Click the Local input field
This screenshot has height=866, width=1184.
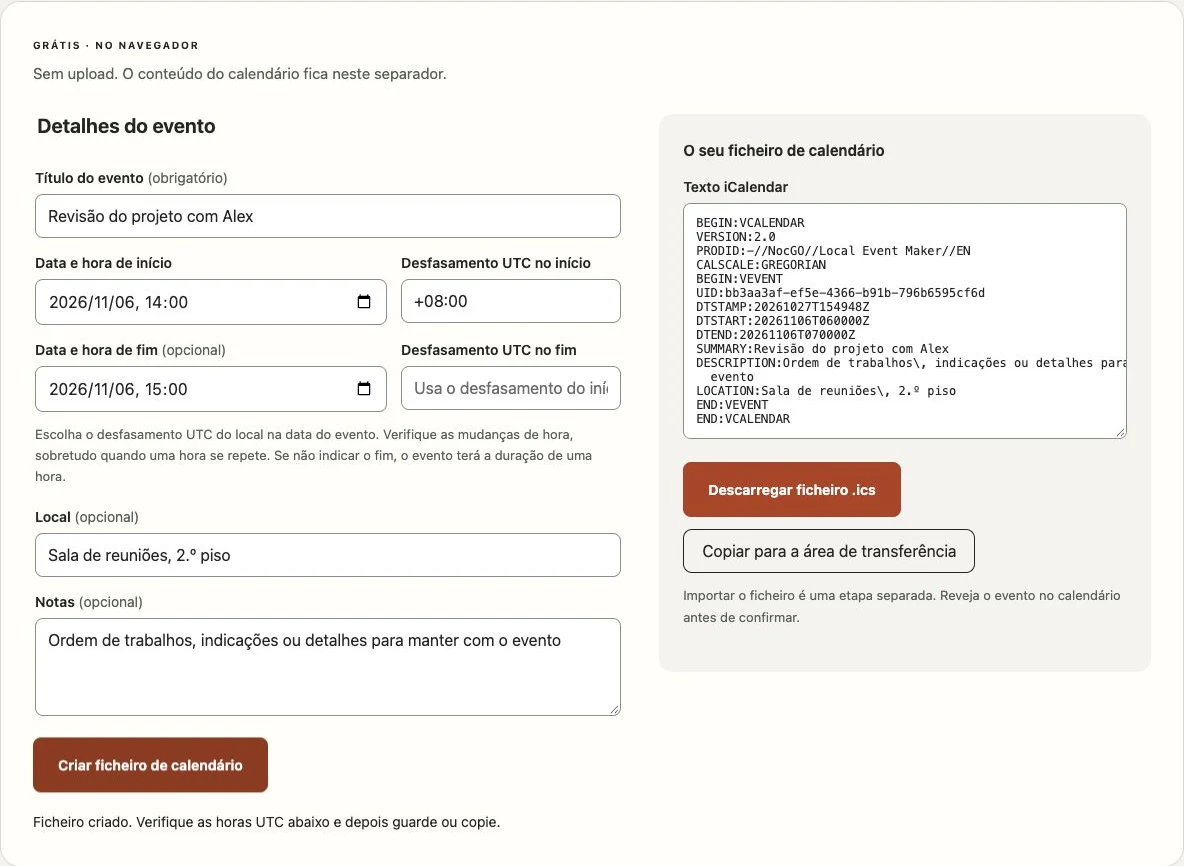[328, 555]
